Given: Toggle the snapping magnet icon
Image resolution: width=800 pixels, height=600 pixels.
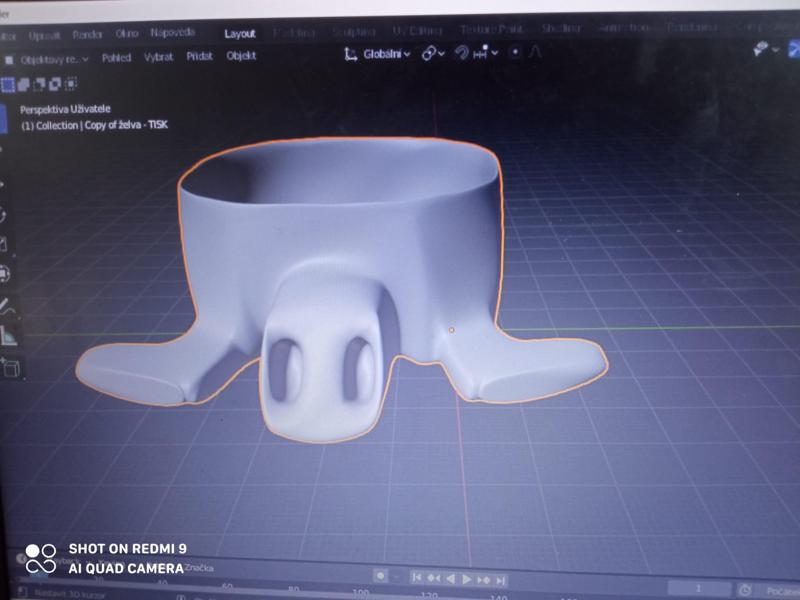Looking at the screenshot, I should [463, 53].
